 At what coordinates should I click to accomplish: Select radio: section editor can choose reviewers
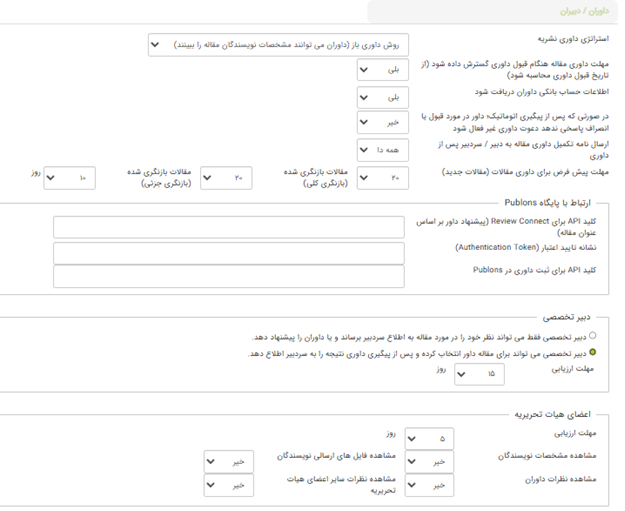tap(594, 352)
